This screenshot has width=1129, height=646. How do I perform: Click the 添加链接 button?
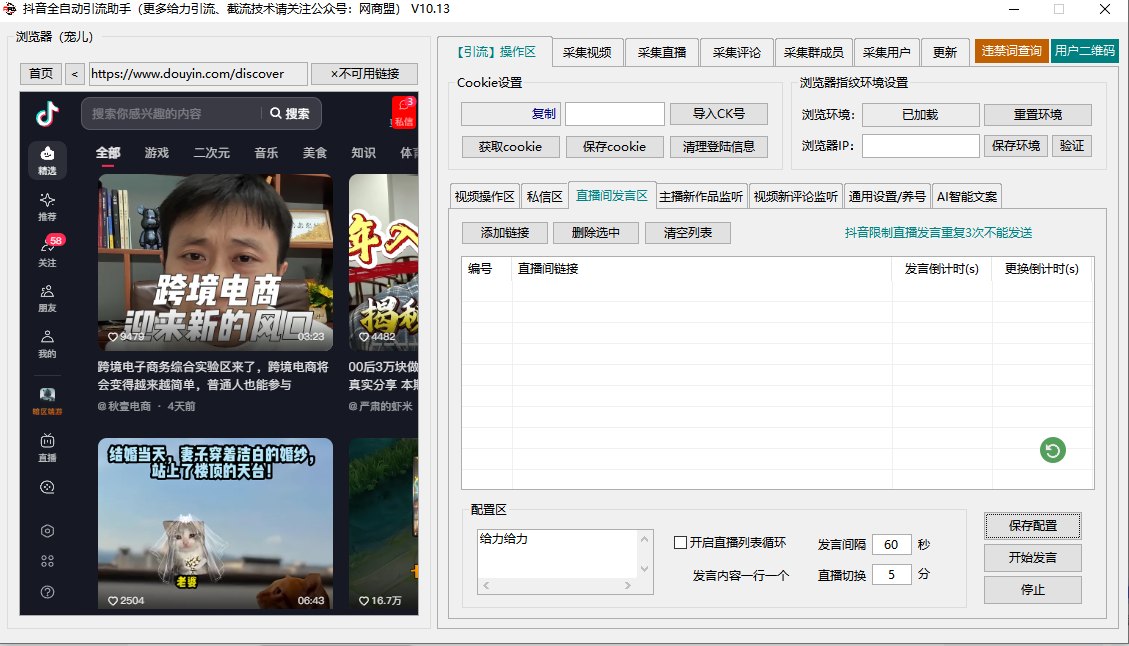pos(505,233)
